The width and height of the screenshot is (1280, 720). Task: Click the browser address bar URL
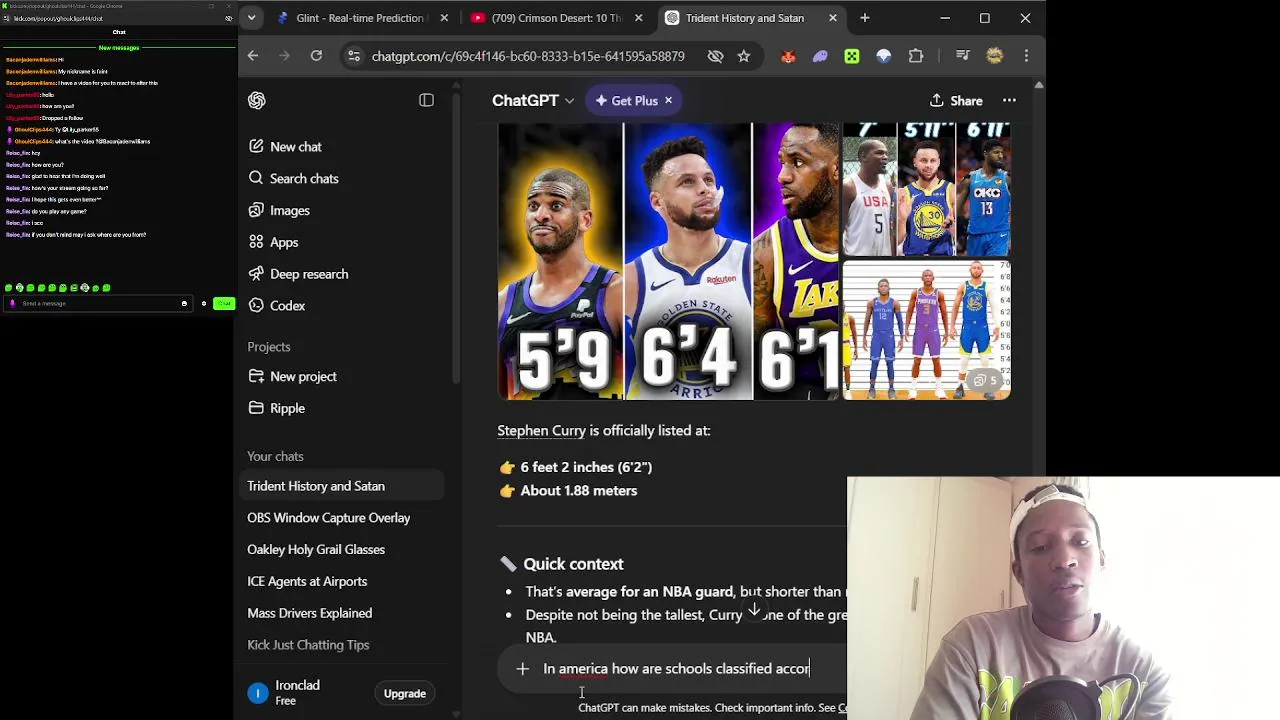[528, 56]
